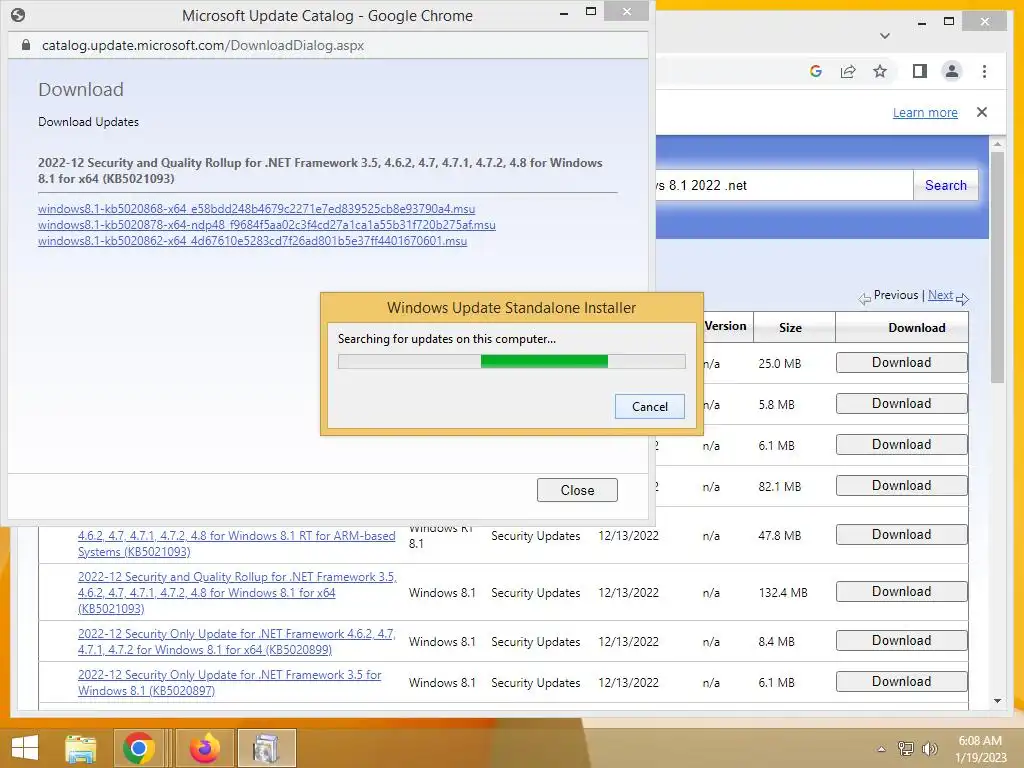Select the standalone installer taskbar icon
The image size is (1024, 768).
[x=266, y=748]
